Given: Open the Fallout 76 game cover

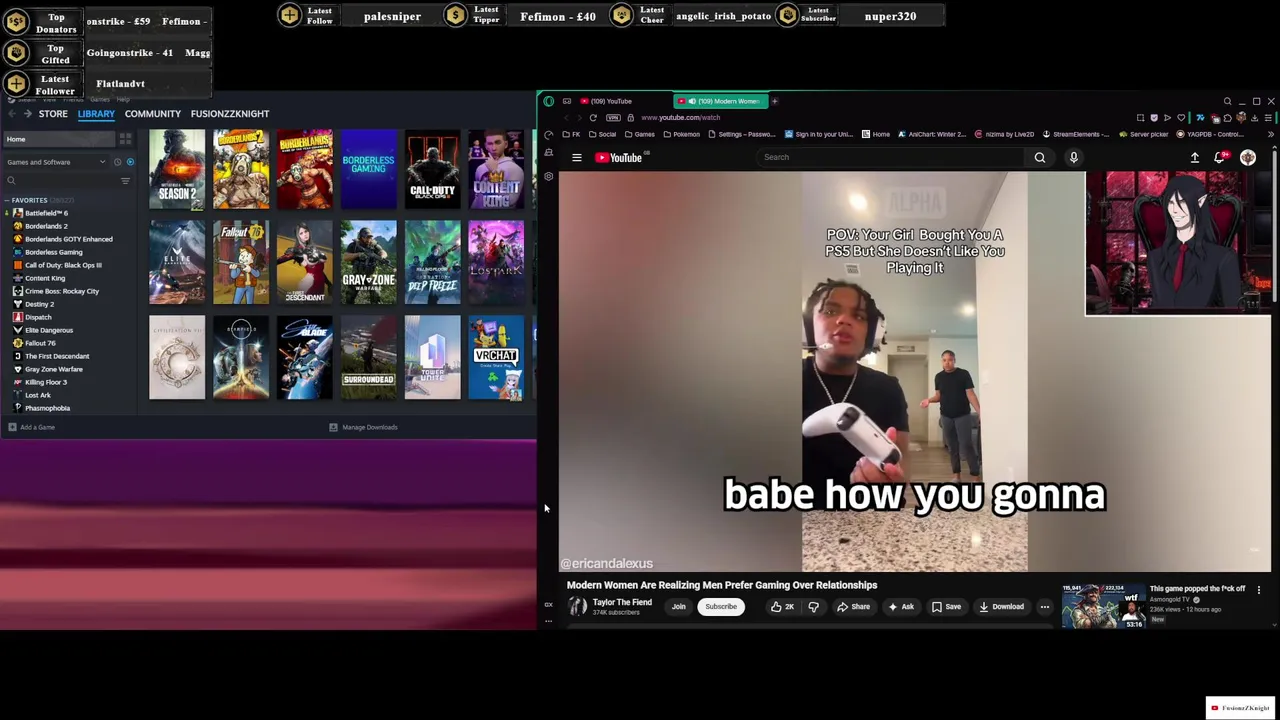Looking at the screenshot, I should (x=241, y=263).
